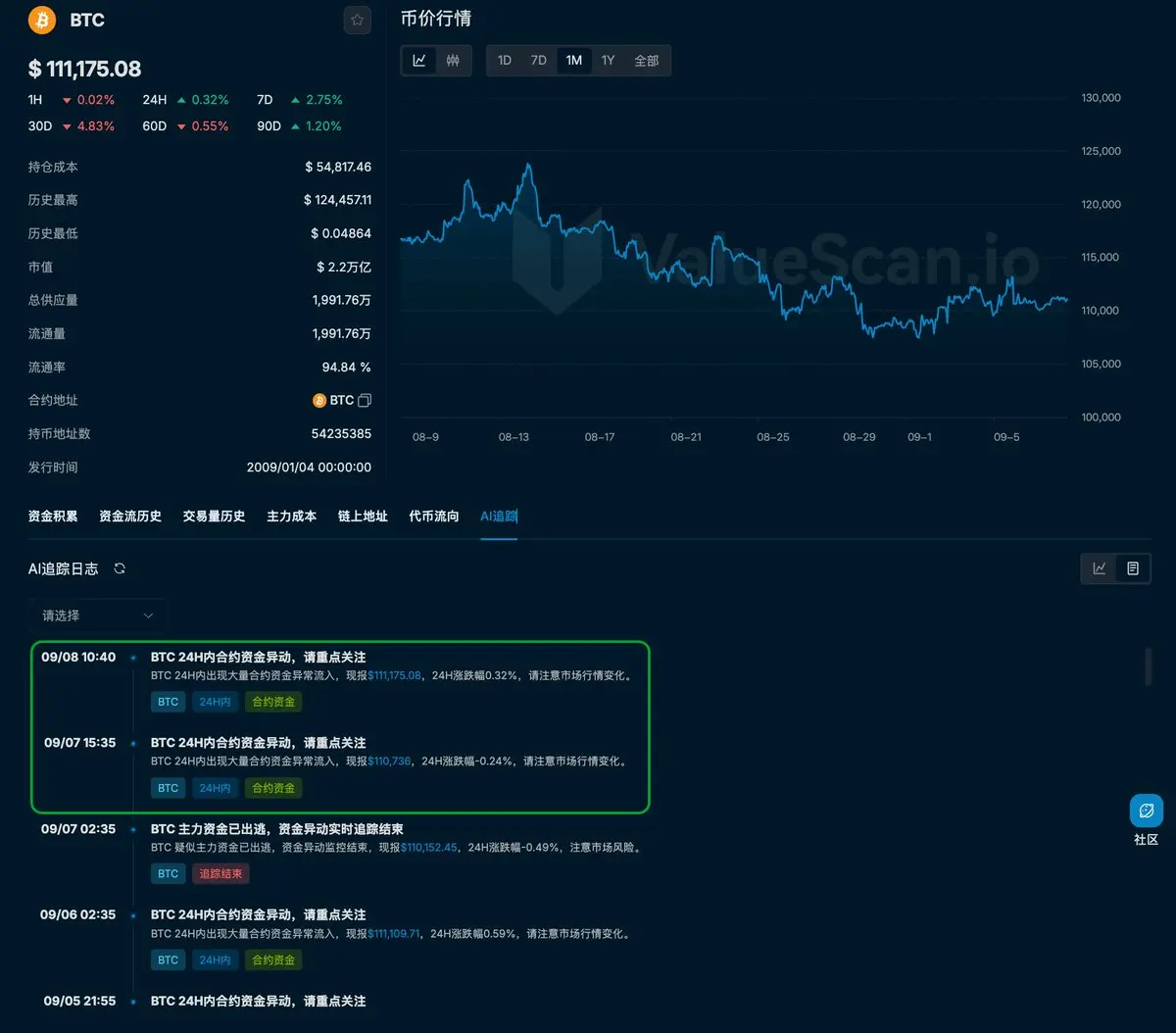Viewport: 1176px width, 1033px height.
Task: Click 合约资金 tag under 09/07 15:35 entry
Action: pyautogui.click(x=273, y=788)
